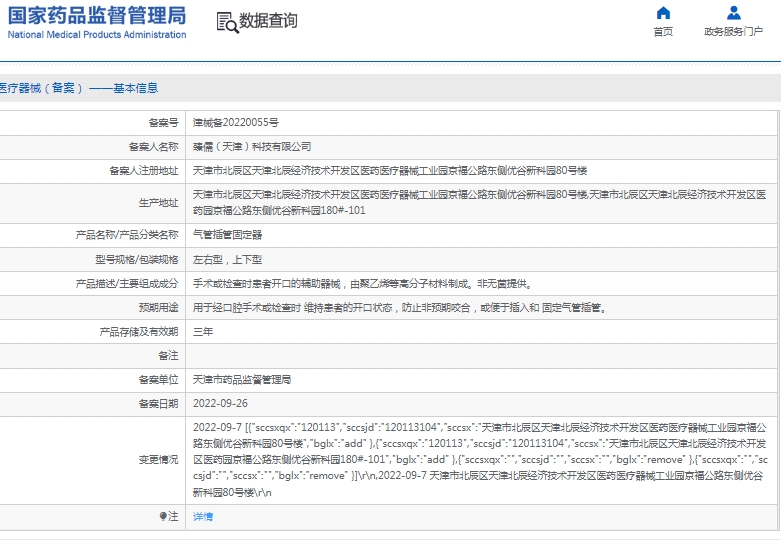Screen dimensions: 781x540
Task: Click the 产品名称/产品分类名称 label
Action: click(127, 235)
